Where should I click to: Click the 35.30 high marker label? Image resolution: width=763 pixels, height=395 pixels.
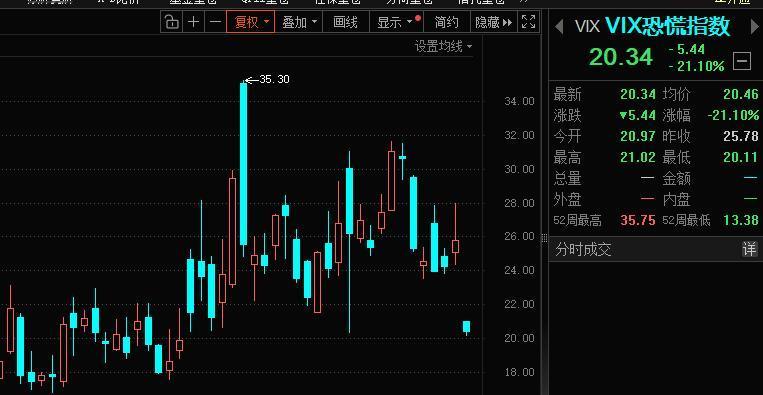tap(274, 79)
